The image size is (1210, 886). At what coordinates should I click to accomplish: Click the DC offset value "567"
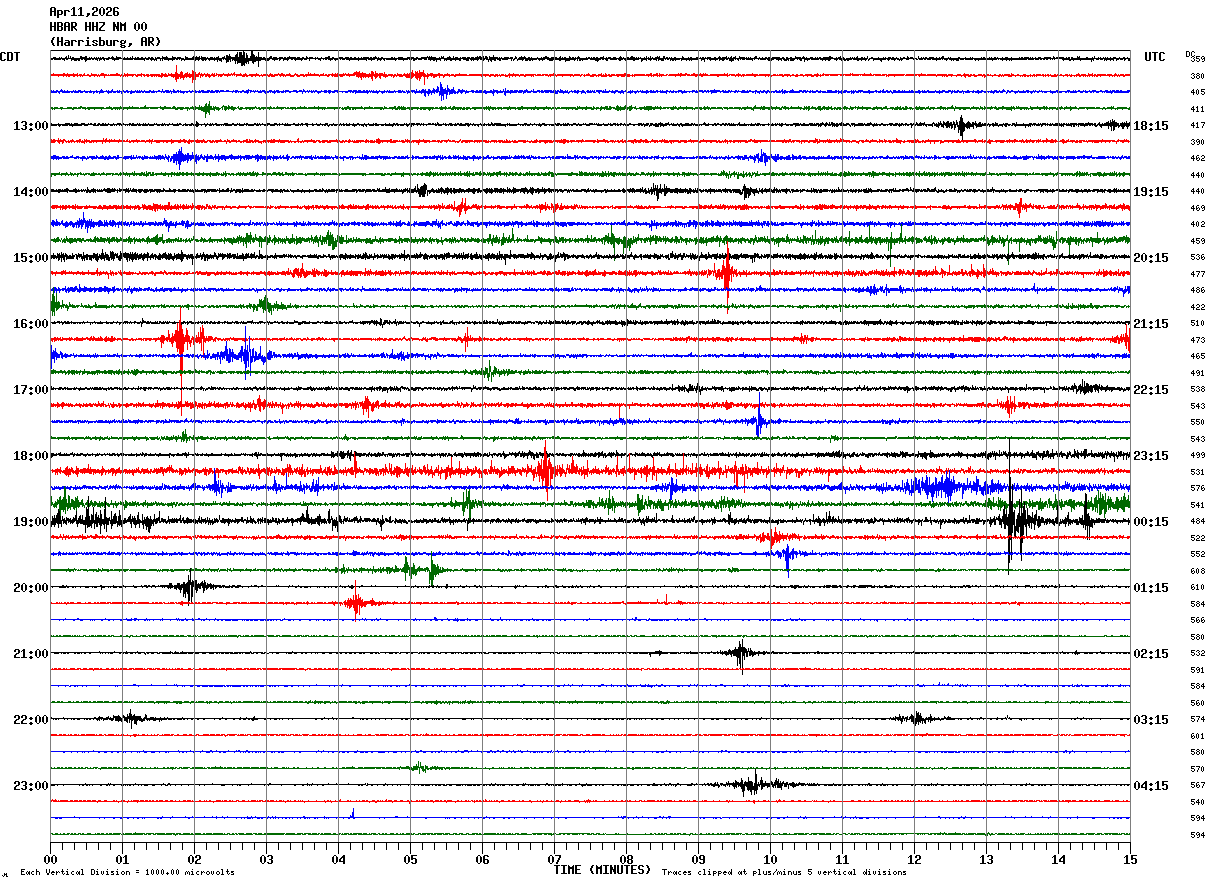pos(1197,786)
